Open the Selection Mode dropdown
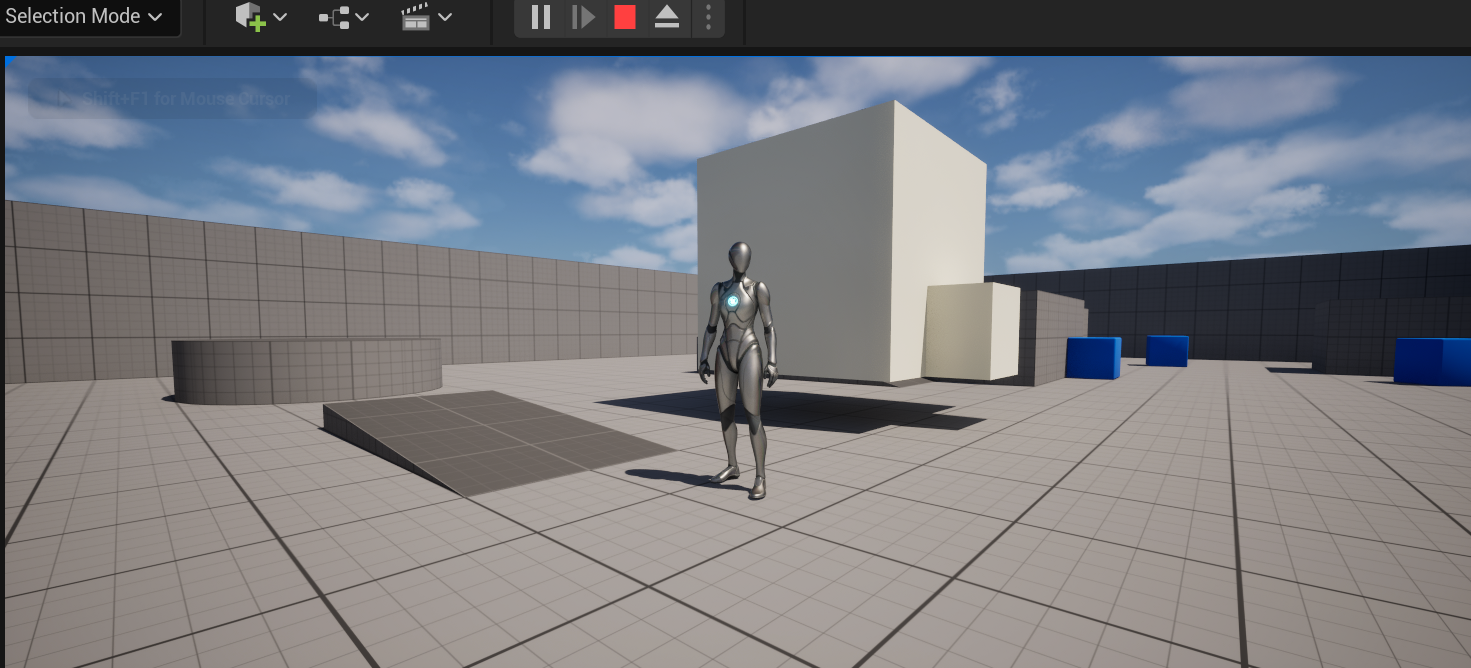Image resolution: width=1471 pixels, height=668 pixels. [84, 17]
